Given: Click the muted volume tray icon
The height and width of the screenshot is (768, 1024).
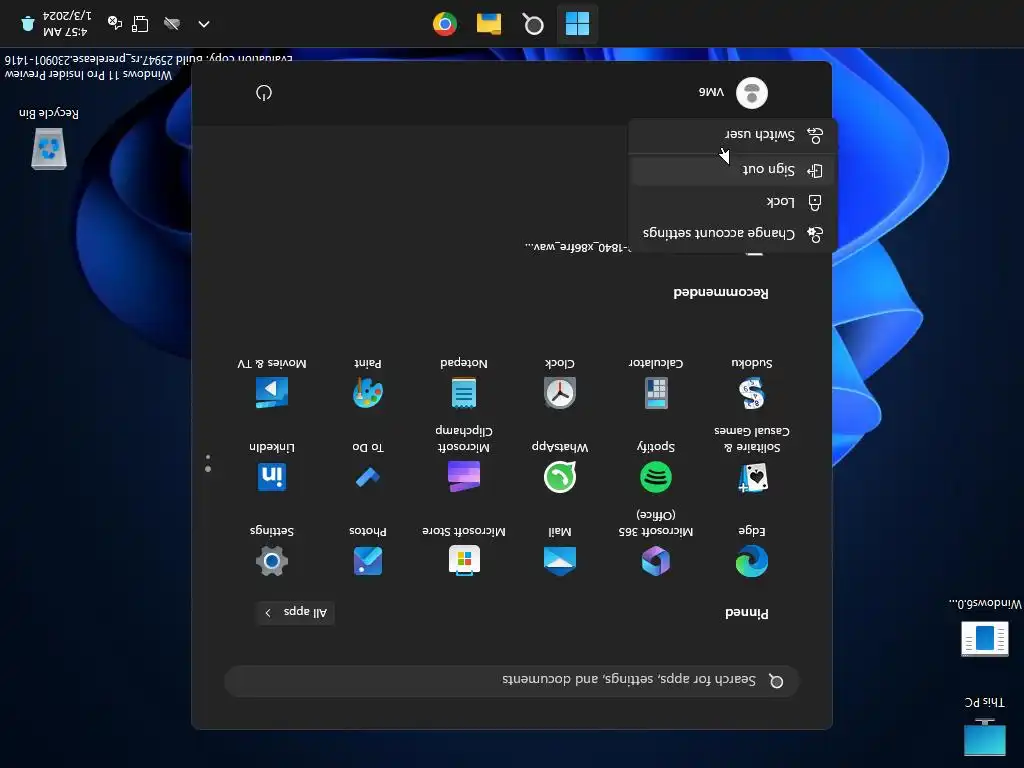Looking at the screenshot, I should pos(116,24).
